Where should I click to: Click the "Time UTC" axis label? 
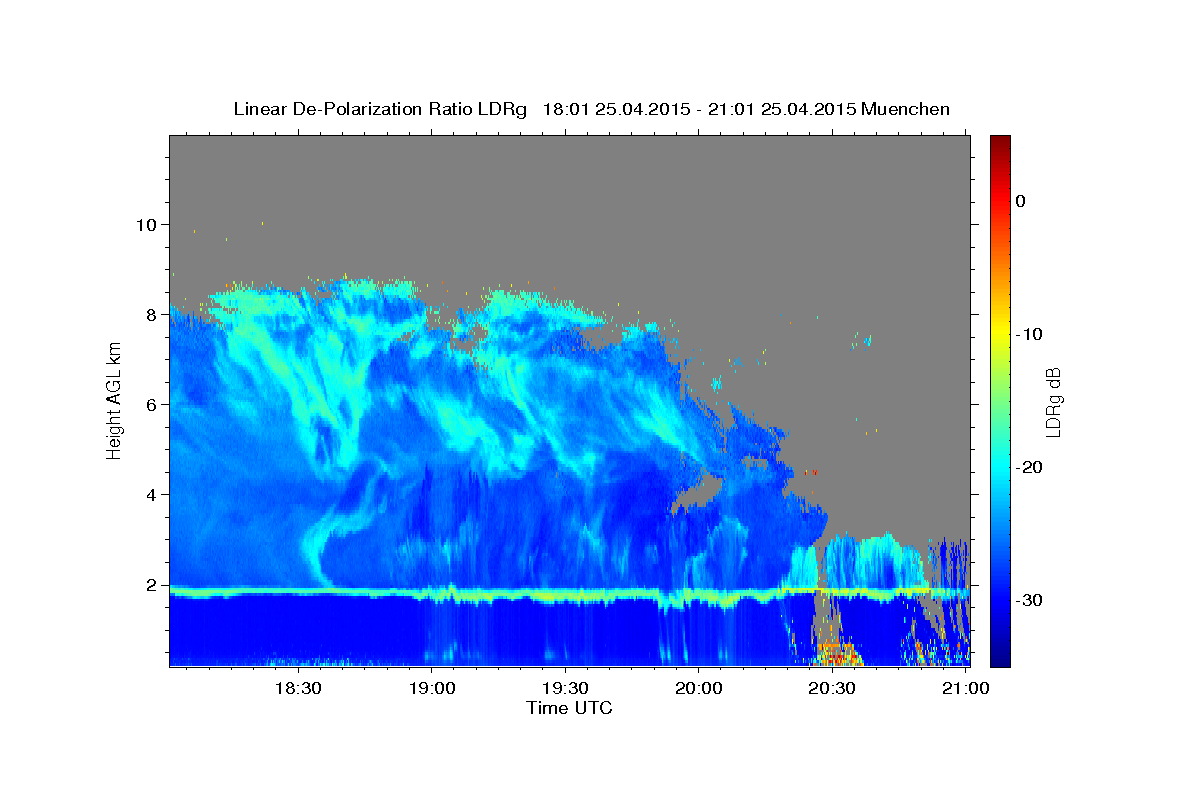[569, 708]
